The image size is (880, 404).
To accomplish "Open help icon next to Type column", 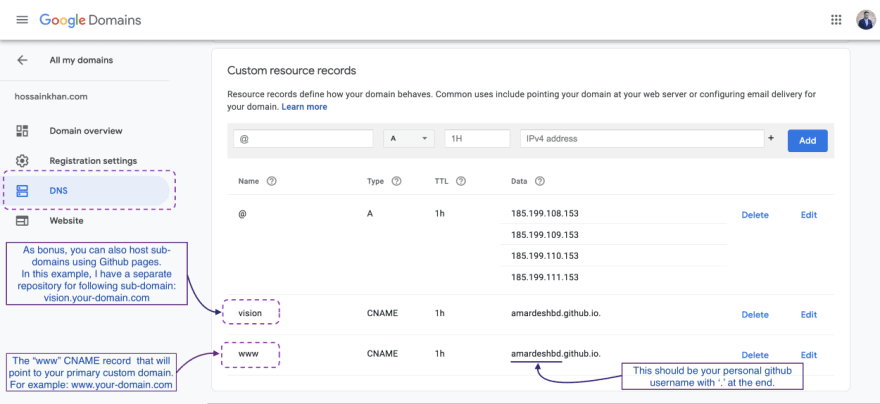I will [x=396, y=181].
